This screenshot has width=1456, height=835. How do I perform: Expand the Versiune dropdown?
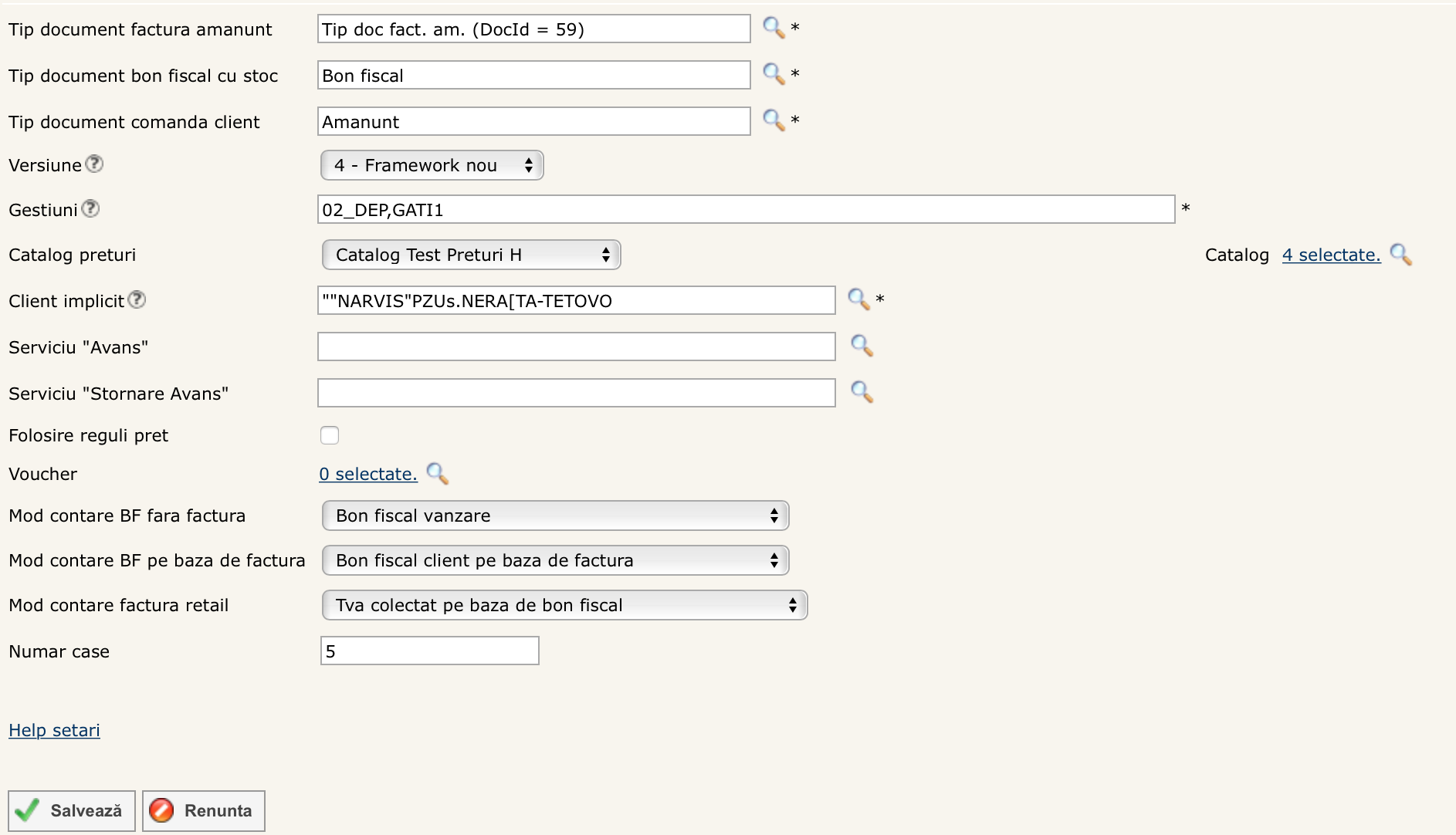[432, 165]
